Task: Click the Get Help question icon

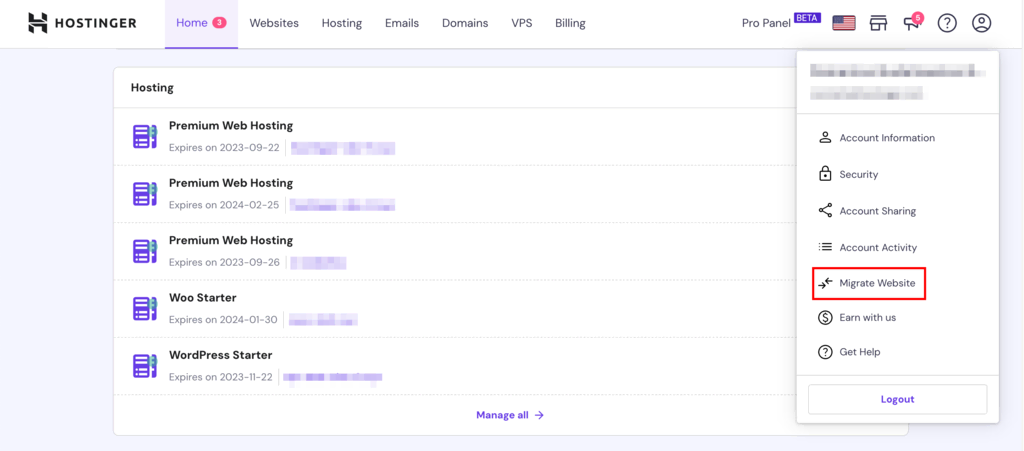Action: 825,352
